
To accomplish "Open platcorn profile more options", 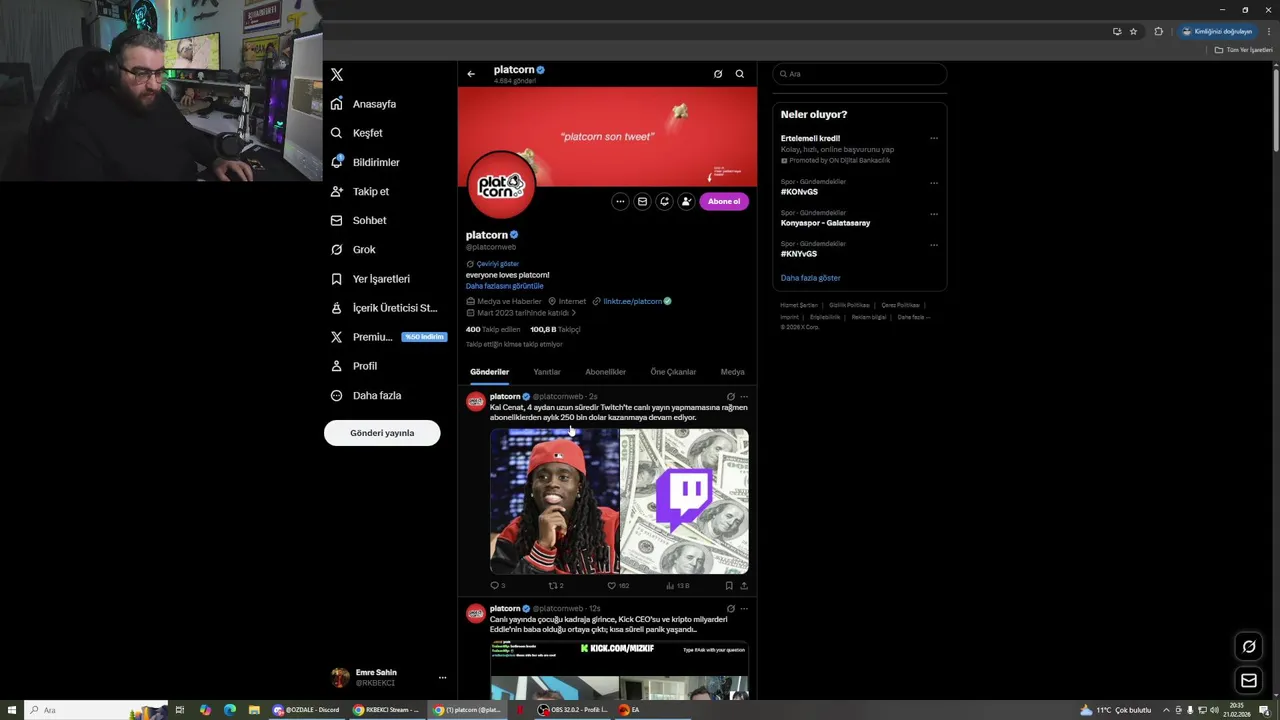I will [620, 201].
